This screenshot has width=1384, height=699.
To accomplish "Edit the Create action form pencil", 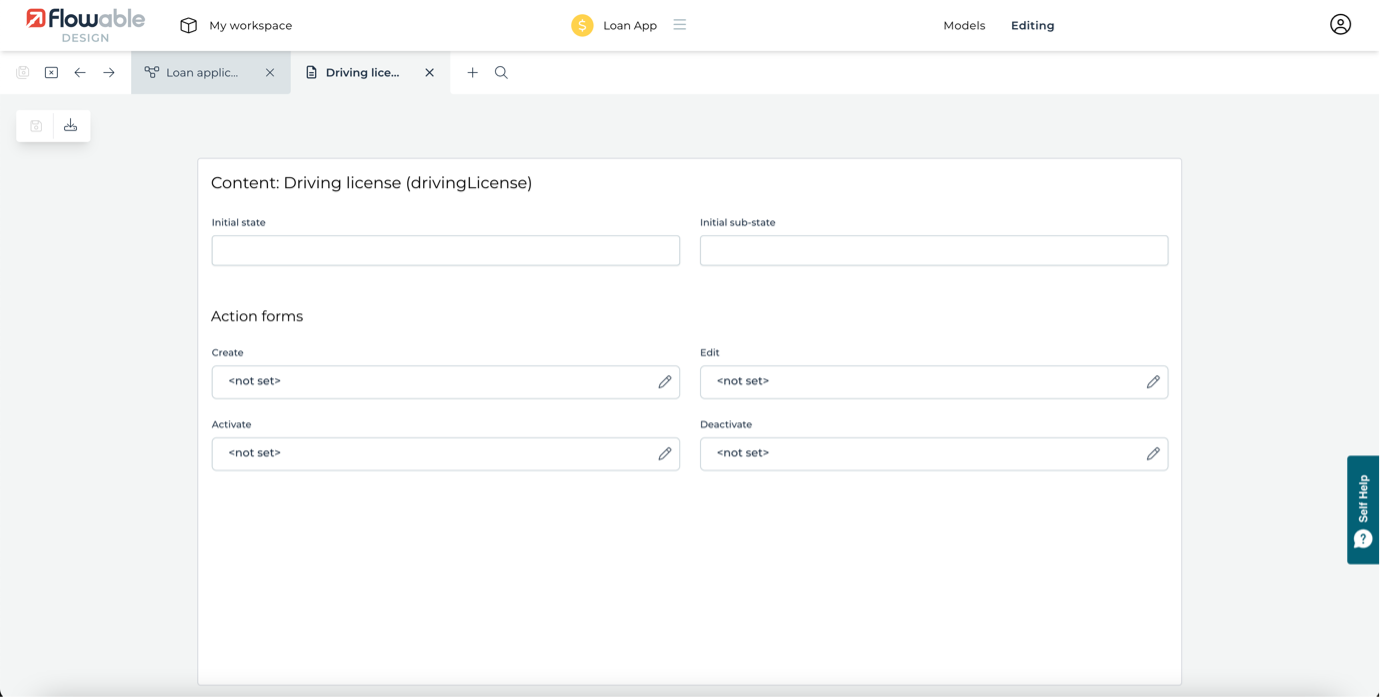I will (664, 382).
